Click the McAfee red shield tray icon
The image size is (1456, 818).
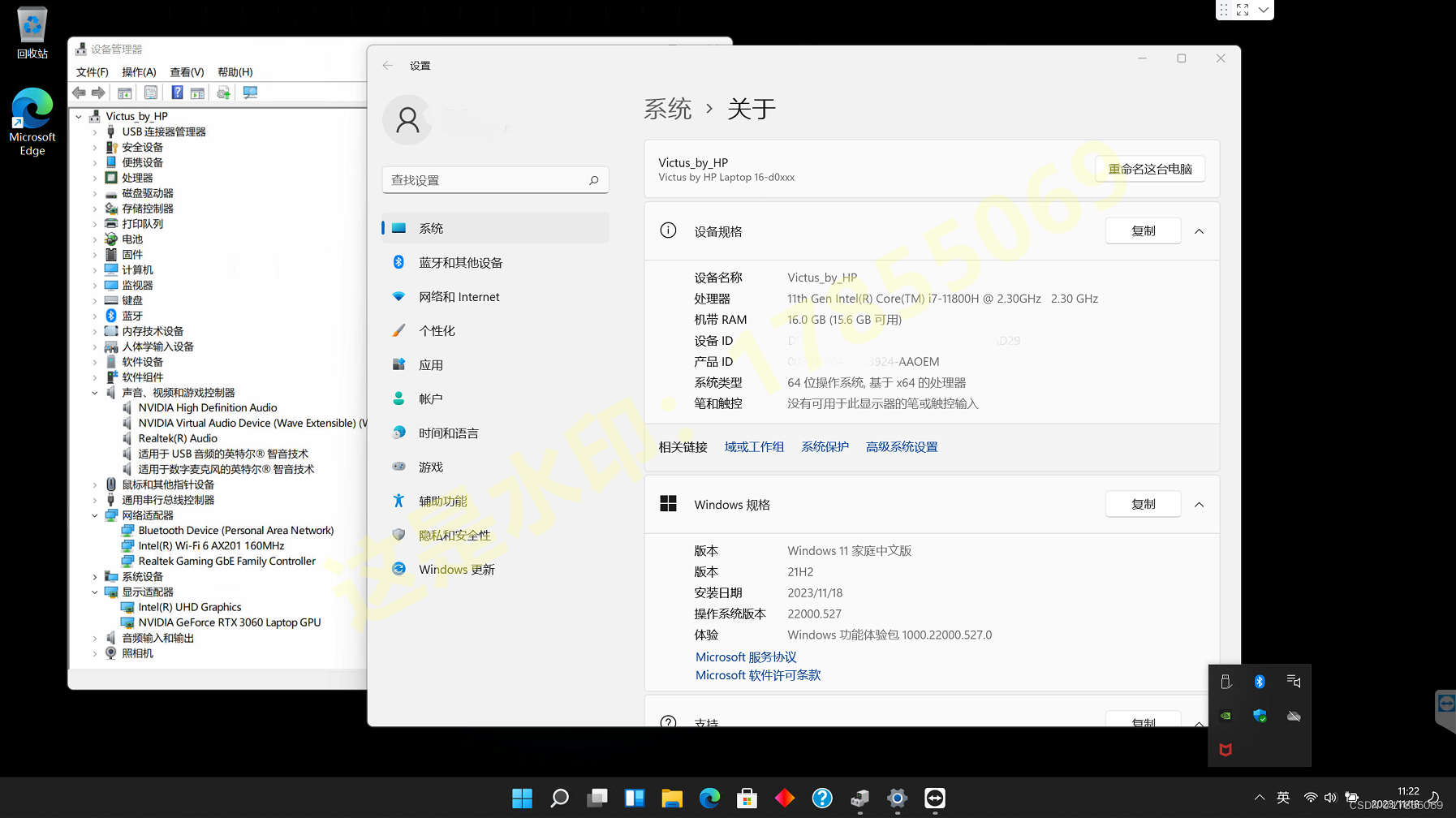coord(1226,750)
